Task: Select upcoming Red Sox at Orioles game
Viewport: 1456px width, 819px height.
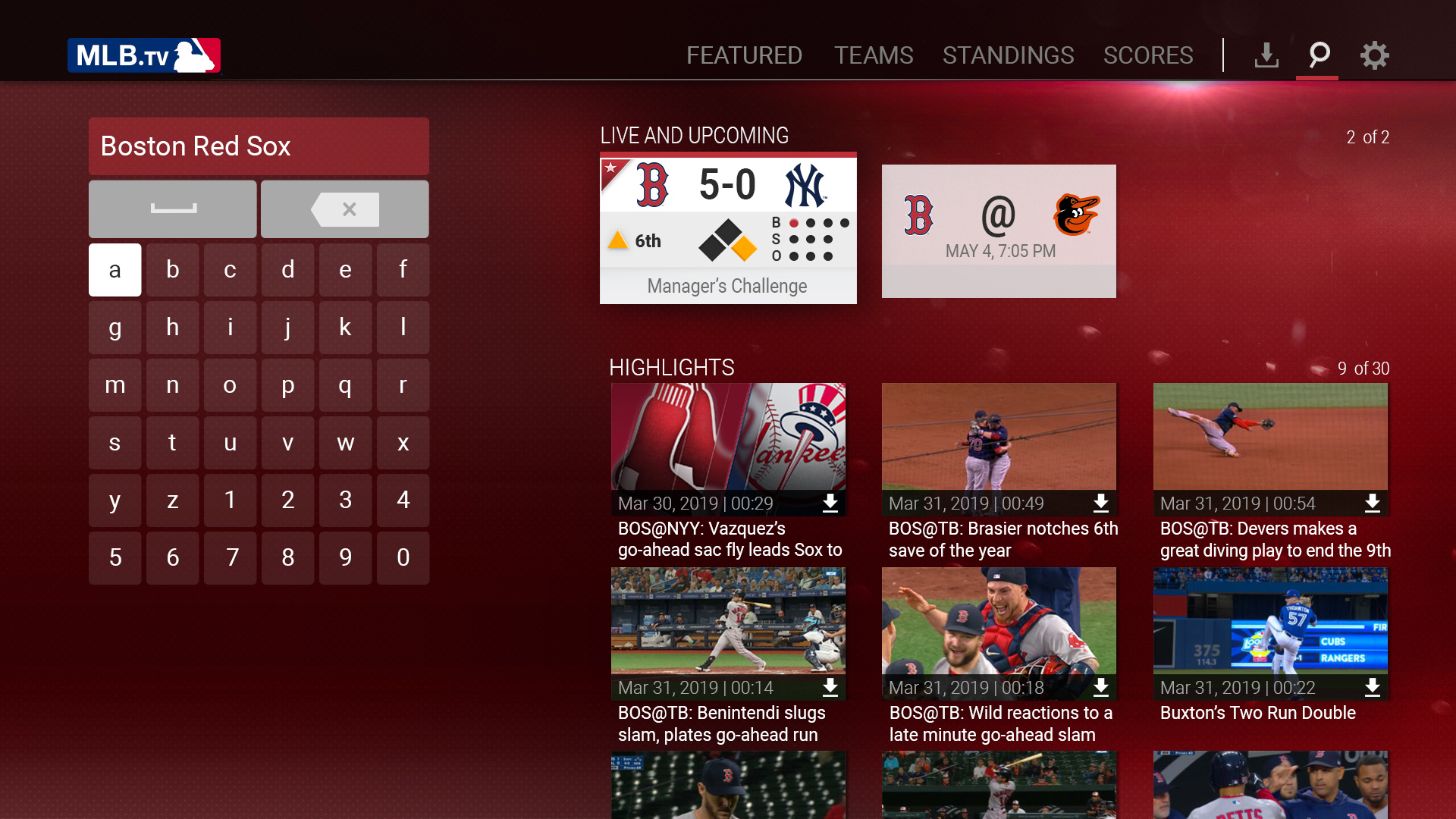Action: 999,231
